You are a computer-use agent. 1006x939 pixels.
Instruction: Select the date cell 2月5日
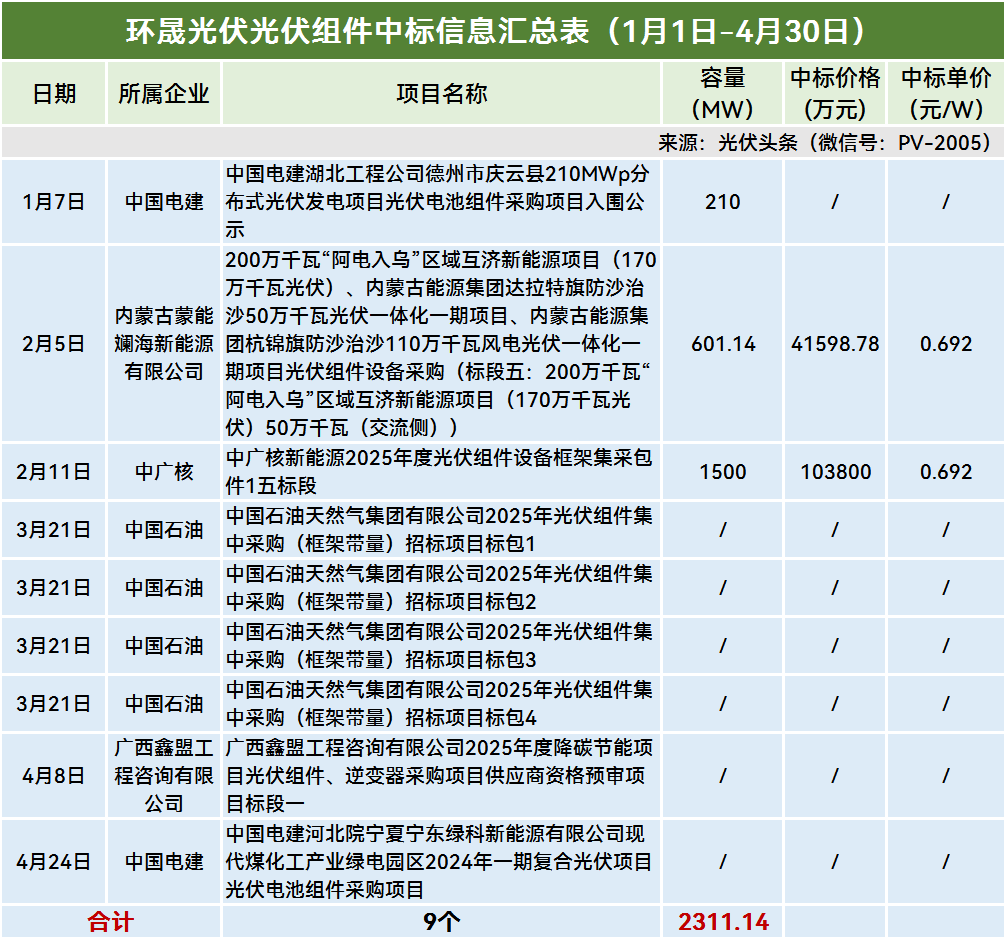click(x=53, y=344)
